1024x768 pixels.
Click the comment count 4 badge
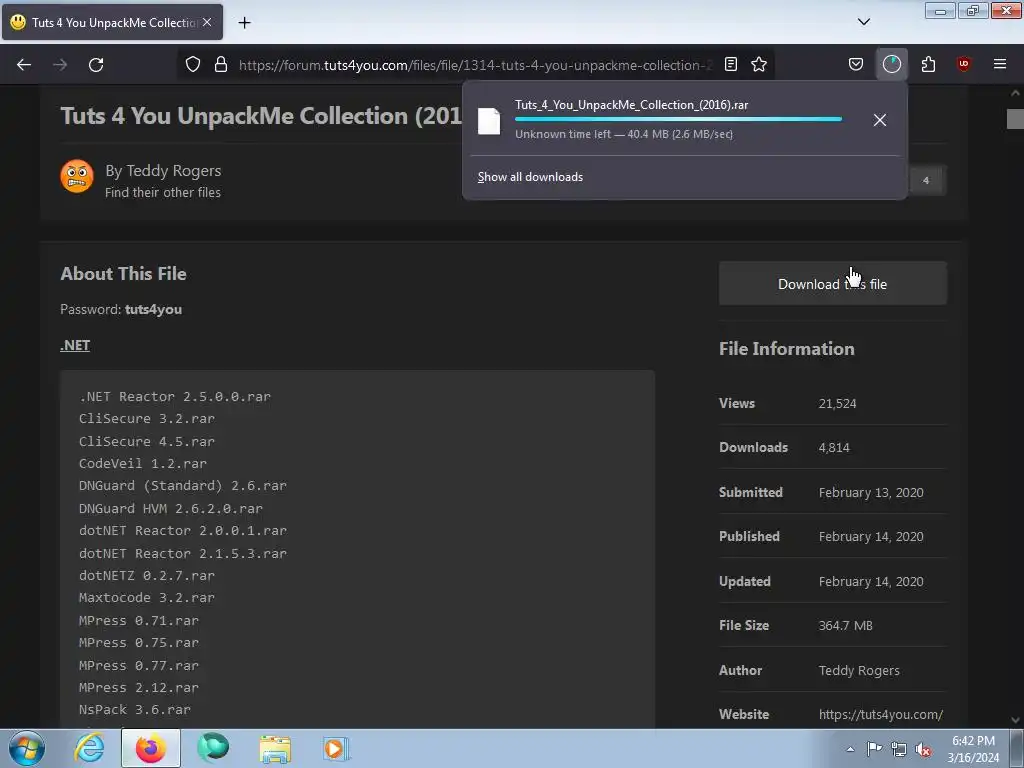925,180
